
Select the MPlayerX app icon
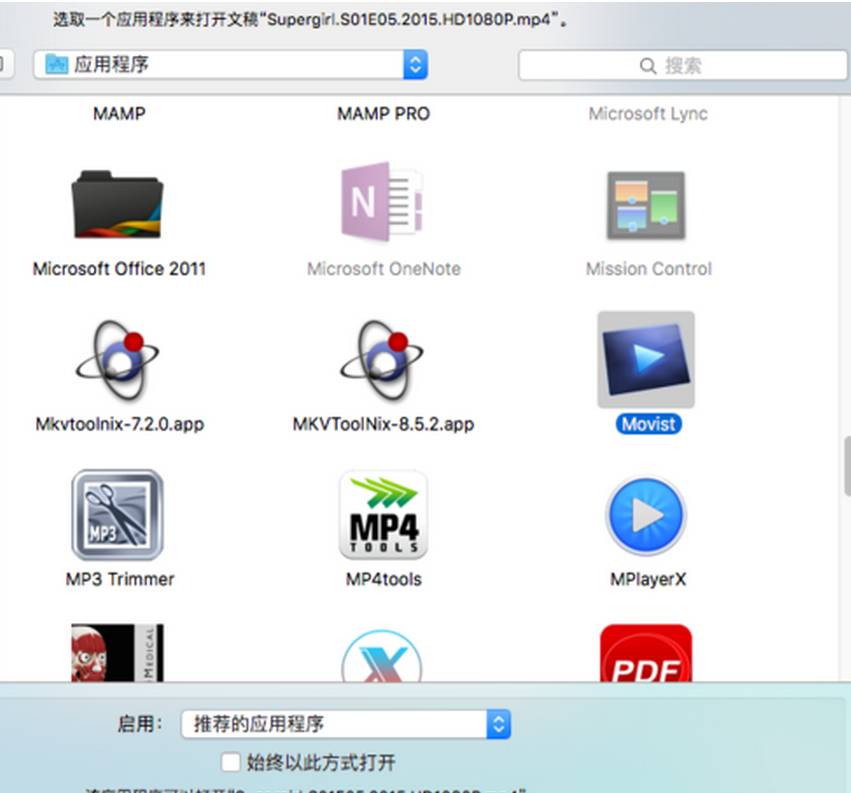[646, 515]
